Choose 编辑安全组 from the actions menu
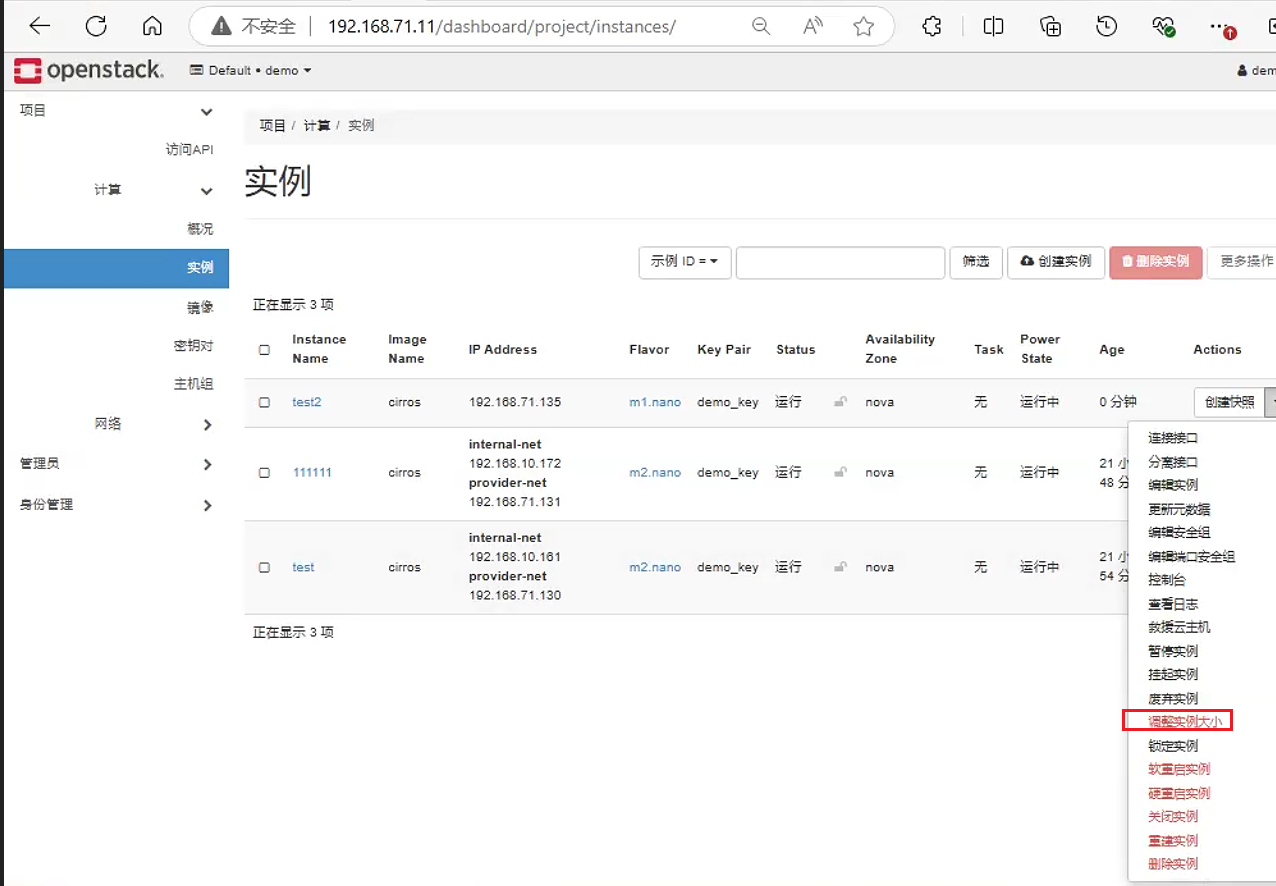Image resolution: width=1276 pixels, height=886 pixels. [x=1179, y=532]
